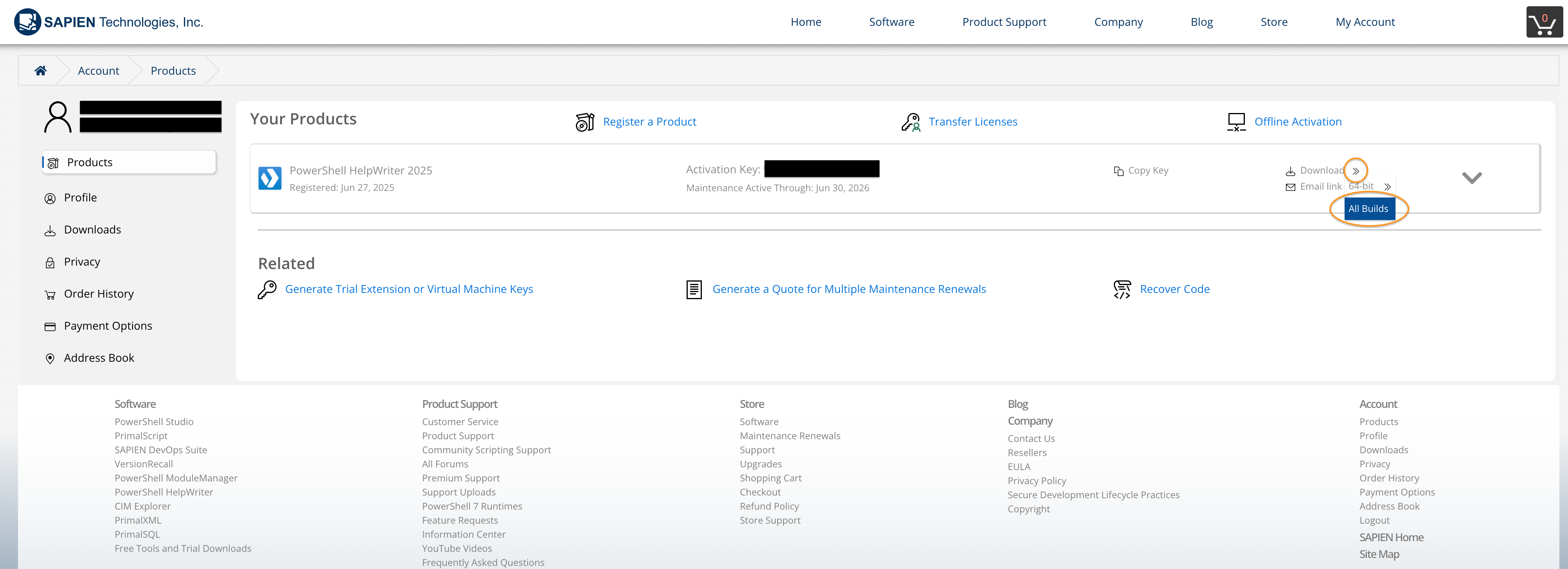Open All Forums footer link
The image size is (1568, 569).
445,464
